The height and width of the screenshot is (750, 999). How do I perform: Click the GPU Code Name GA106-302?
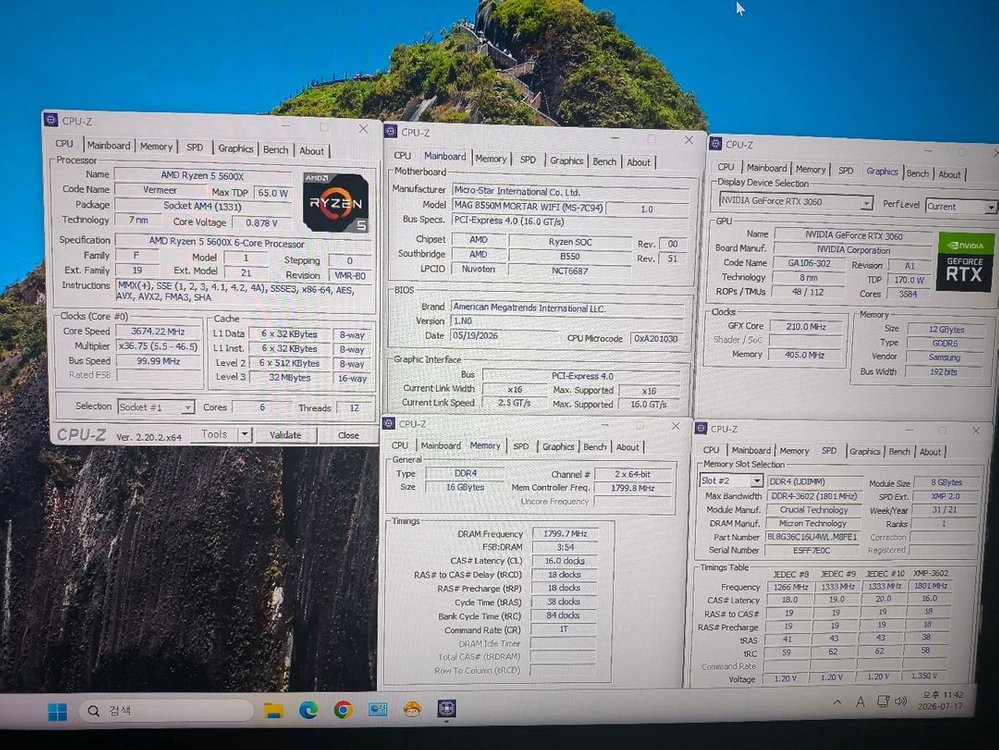pyautogui.click(x=809, y=263)
